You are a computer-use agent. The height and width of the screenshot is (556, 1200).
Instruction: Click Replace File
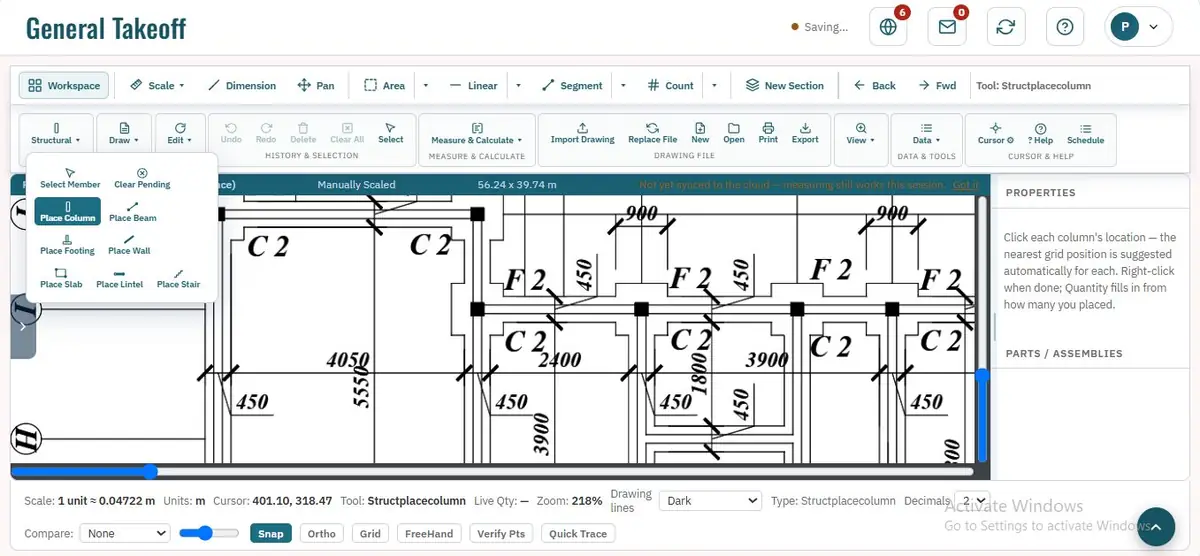point(652,133)
